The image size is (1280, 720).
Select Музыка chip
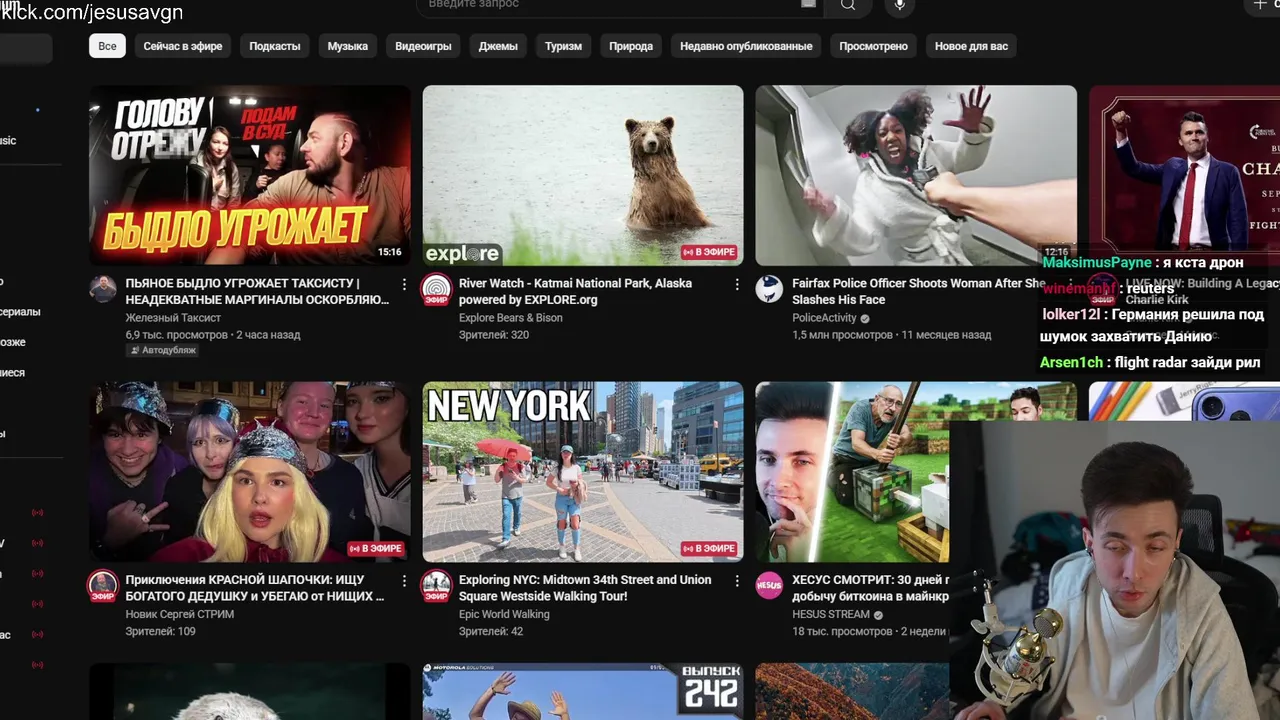click(x=348, y=46)
